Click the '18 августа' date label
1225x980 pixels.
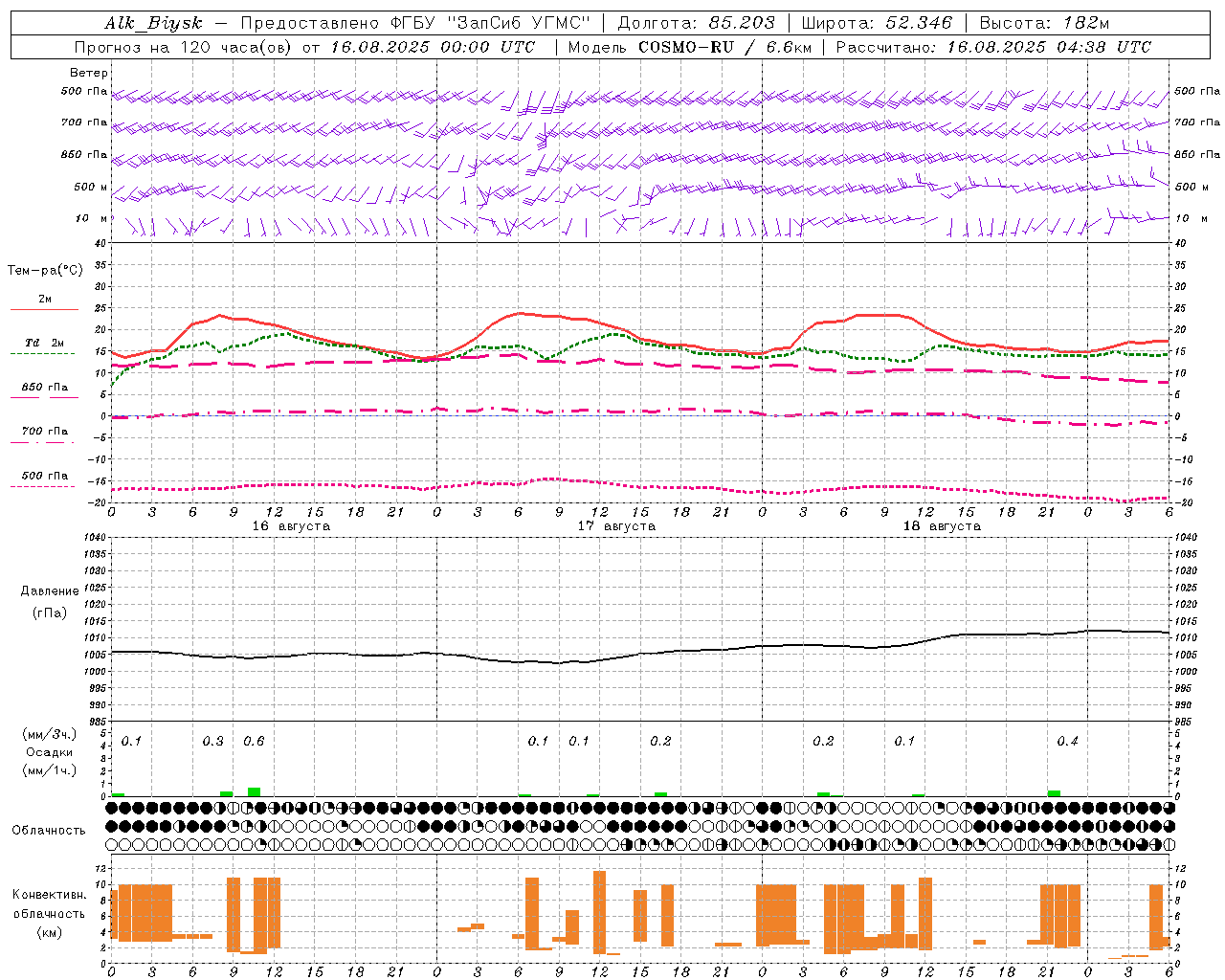tap(942, 526)
